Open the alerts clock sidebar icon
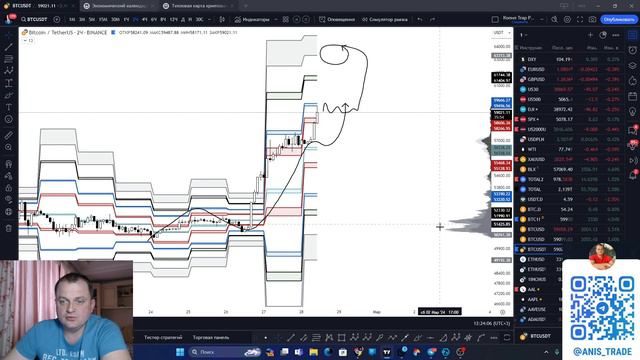The image size is (640, 360). pos(632,50)
